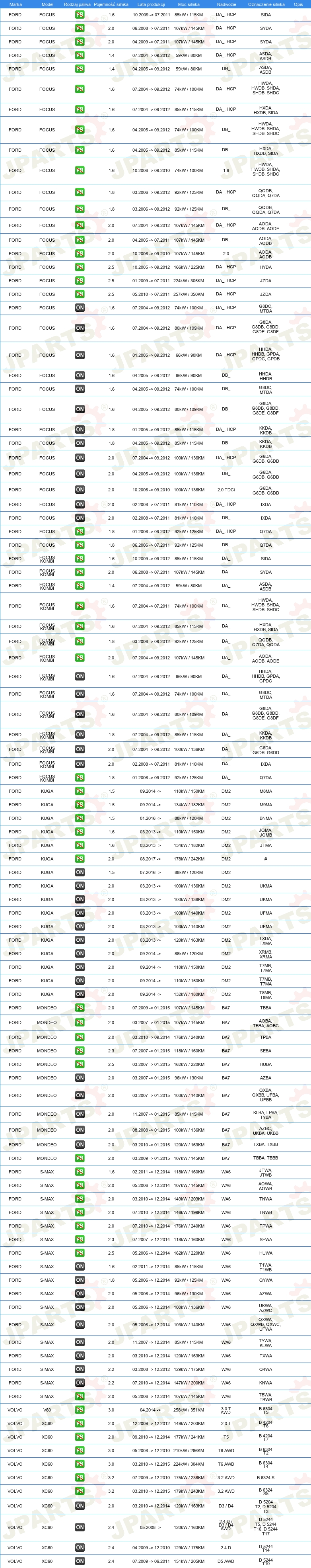The width and height of the screenshot is (311, 1568).
Task: Click diesel ON icon in FOCUS 2.0 TDCi row
Action: pyautogui.click(x=80, y=489)
